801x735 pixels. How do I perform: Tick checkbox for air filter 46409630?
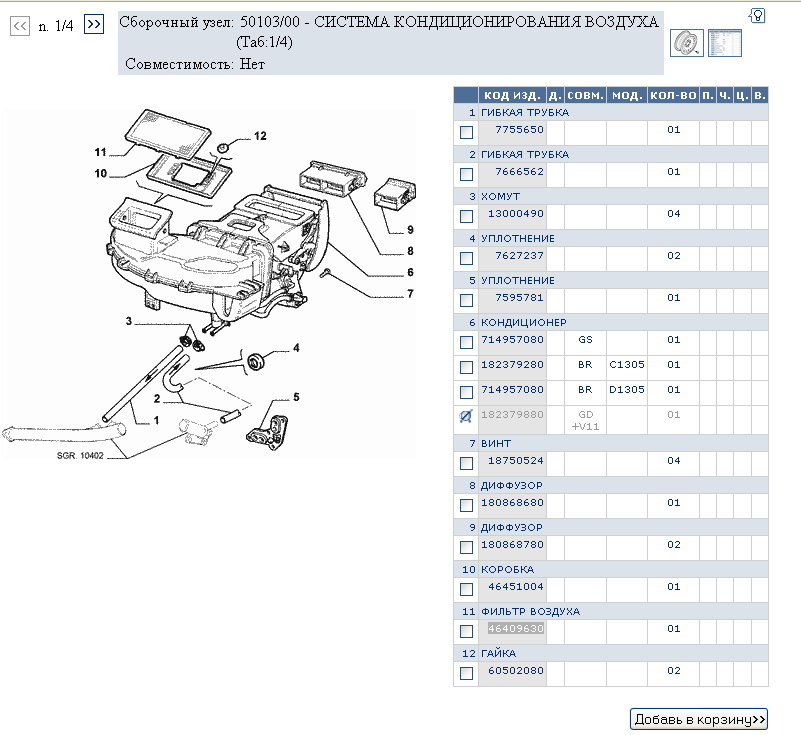tap(466, 631)
